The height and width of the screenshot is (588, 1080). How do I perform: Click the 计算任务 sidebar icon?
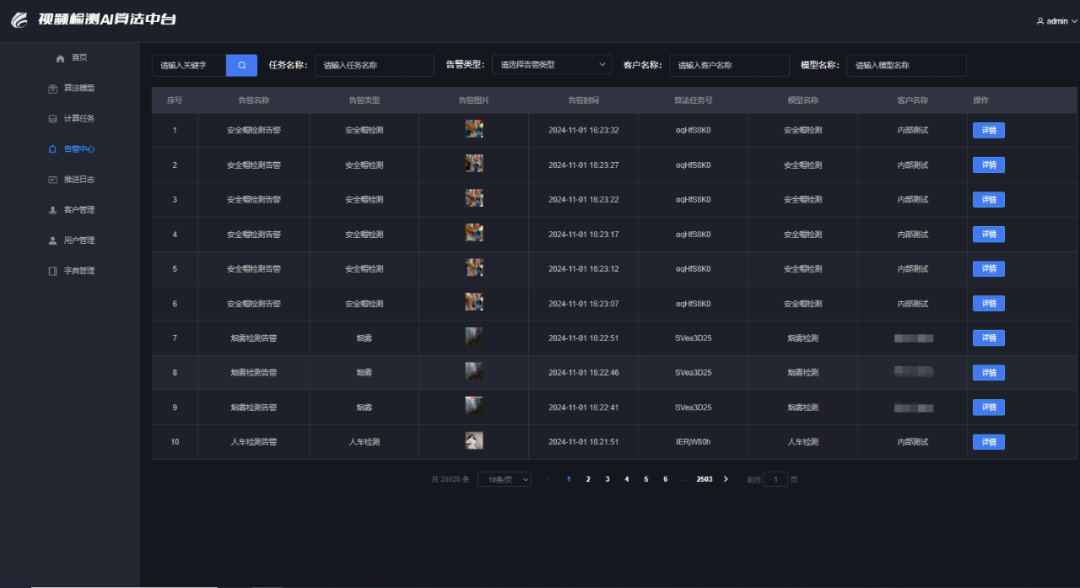[52, 119]
